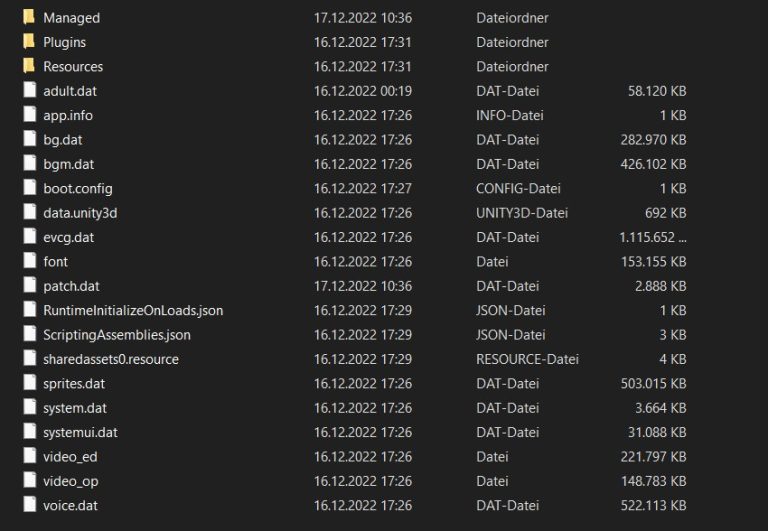Select the data.unity3d file icon
The height and width of the screenshot is (531, 768).
tap(29, 213)
